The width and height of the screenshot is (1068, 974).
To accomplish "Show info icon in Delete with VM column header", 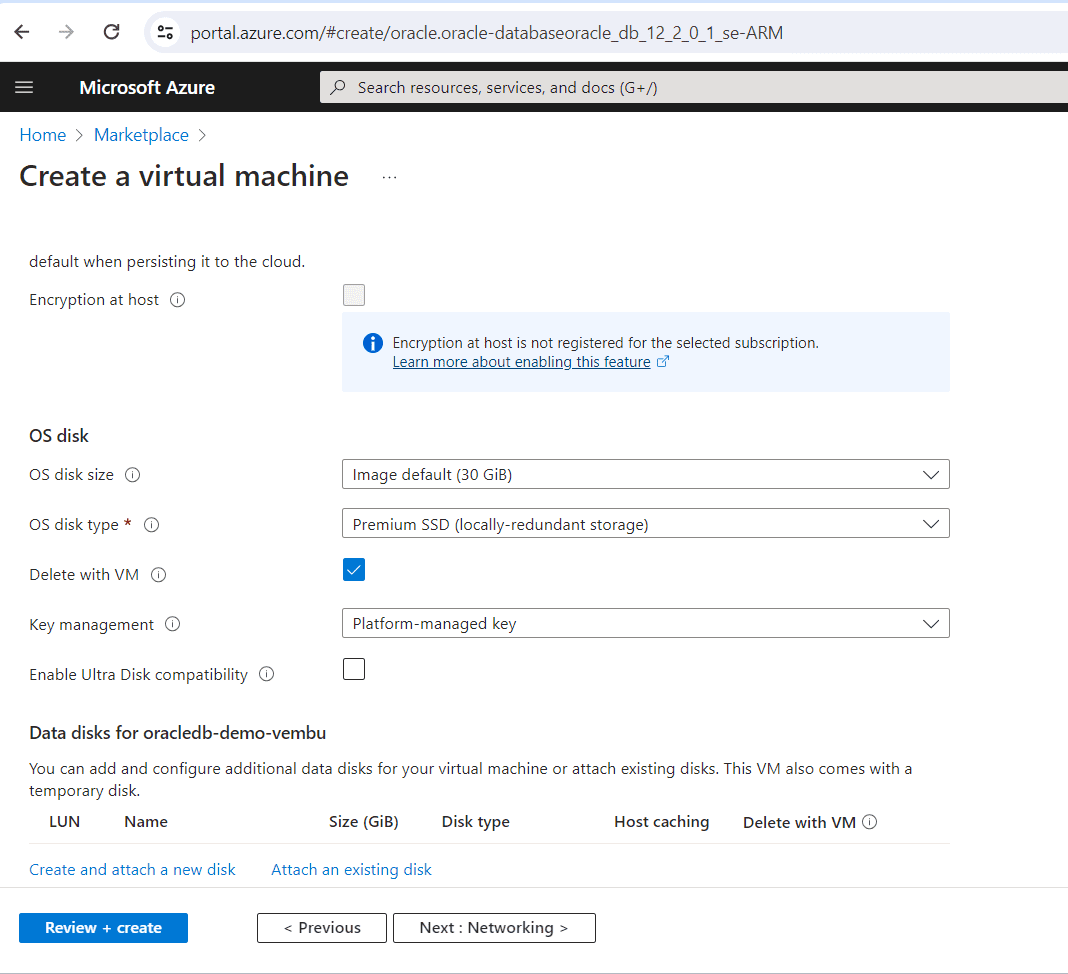I will (x=870, y=822).
